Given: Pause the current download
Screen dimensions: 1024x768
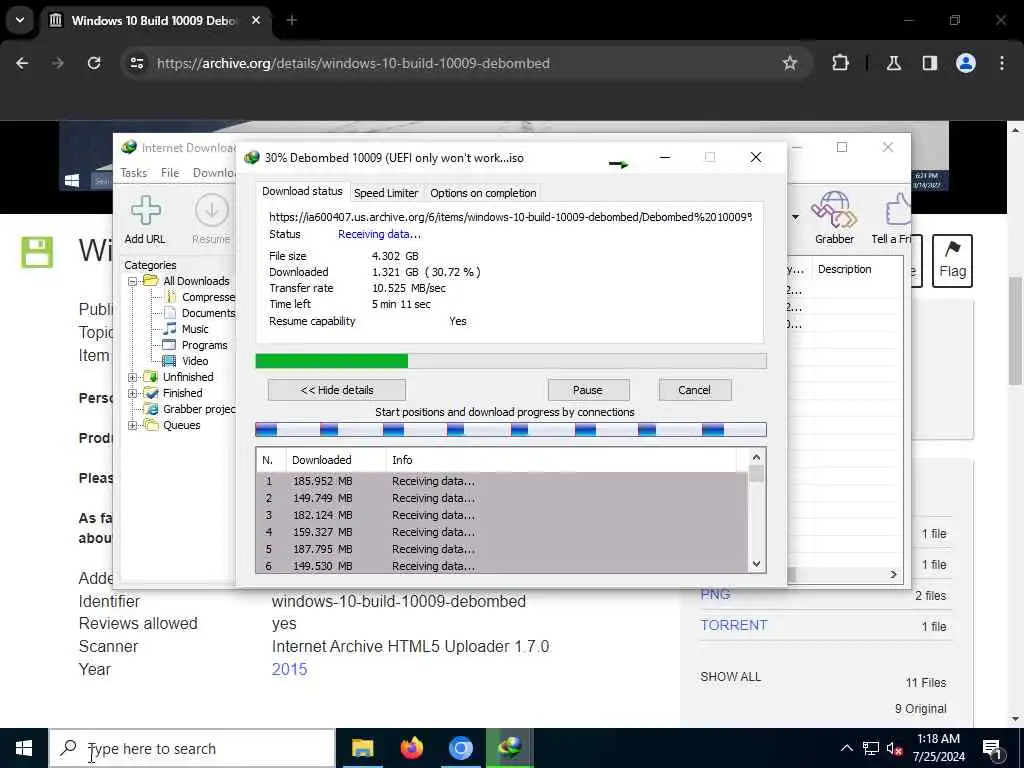Looking at the screenshot, I should [588, 390].
